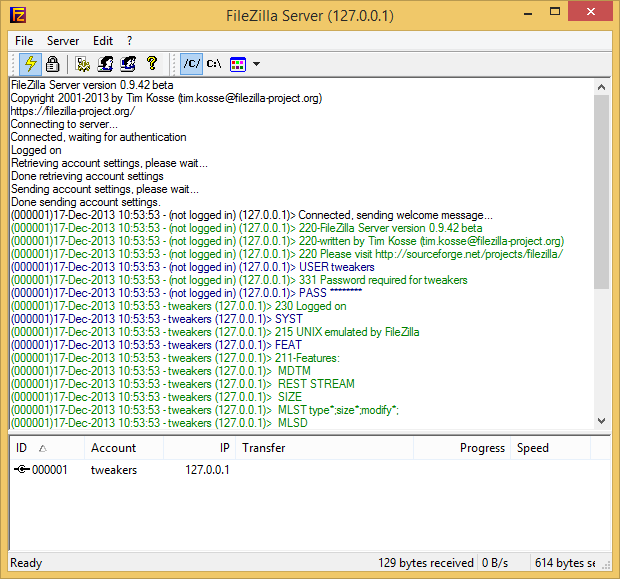620x579 pixels.
Task: Select connection row 000001
Action: 310,470
